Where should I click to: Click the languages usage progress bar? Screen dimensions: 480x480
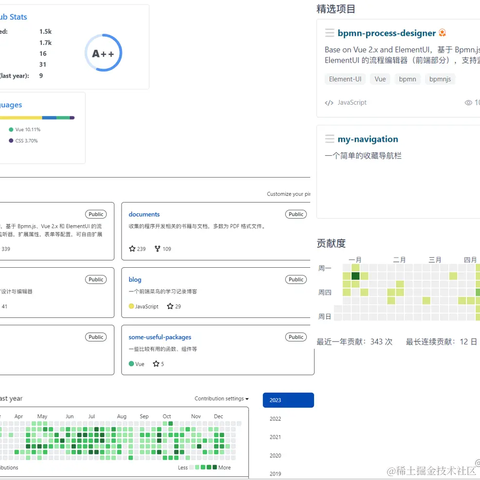[x=37, y=118]
